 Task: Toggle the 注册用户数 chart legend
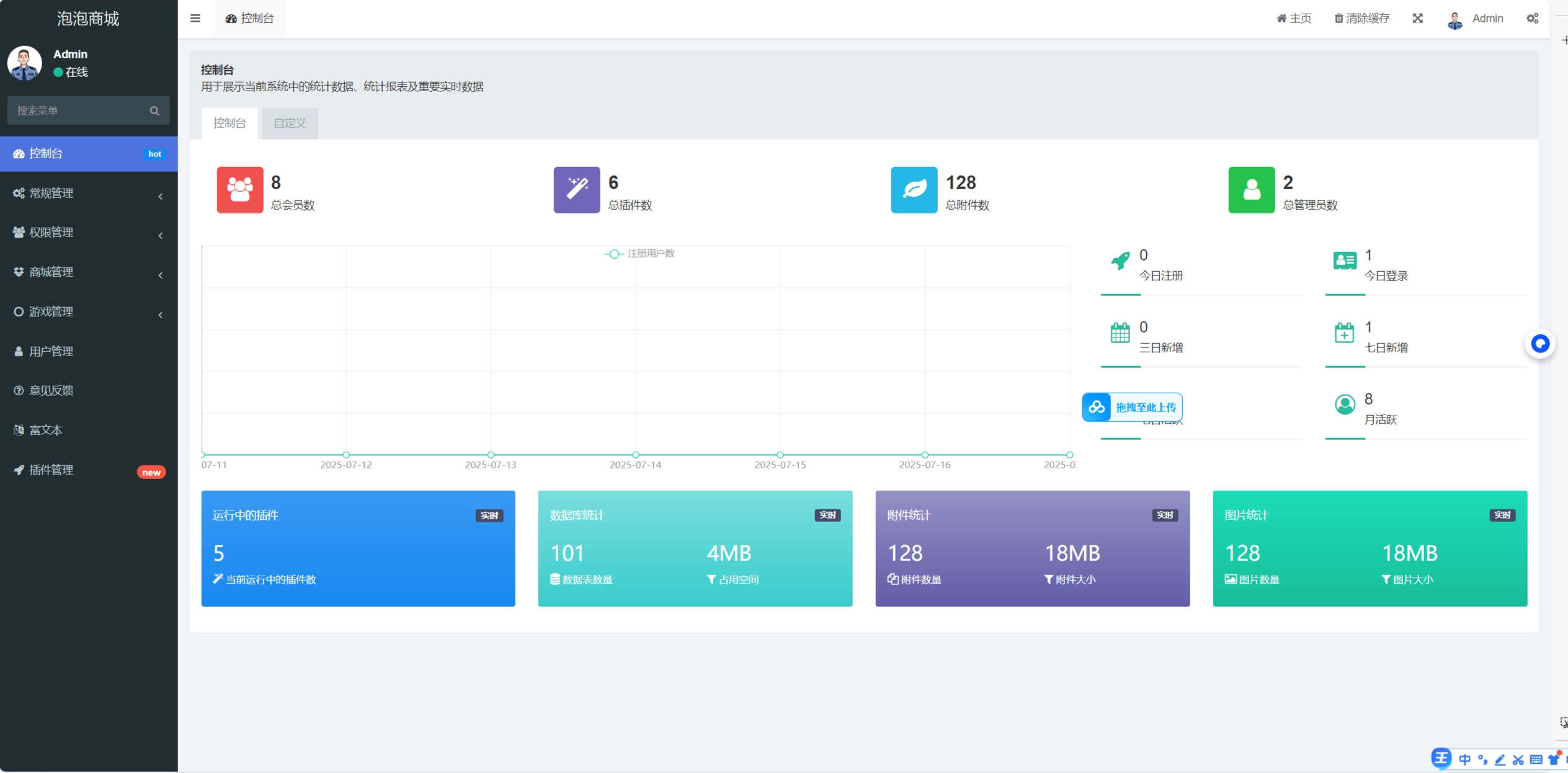click(x=639, y=254)
